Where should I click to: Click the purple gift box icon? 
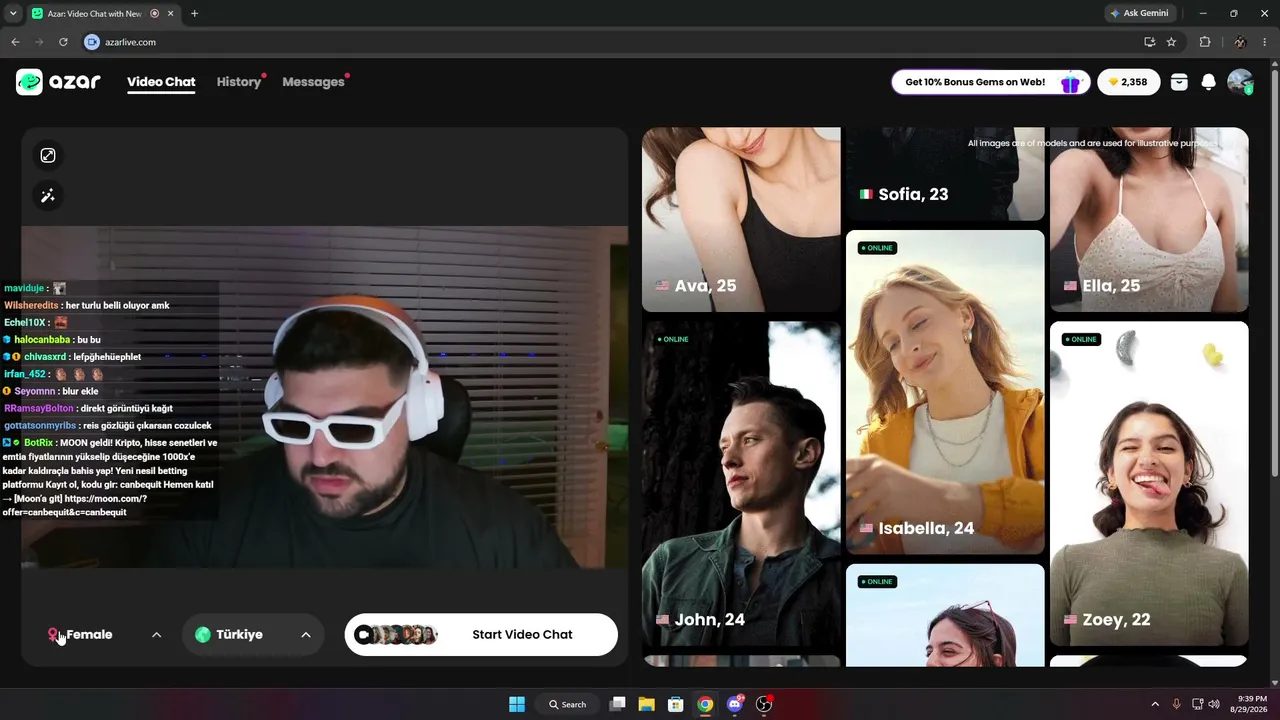(x=1070, y=82)
